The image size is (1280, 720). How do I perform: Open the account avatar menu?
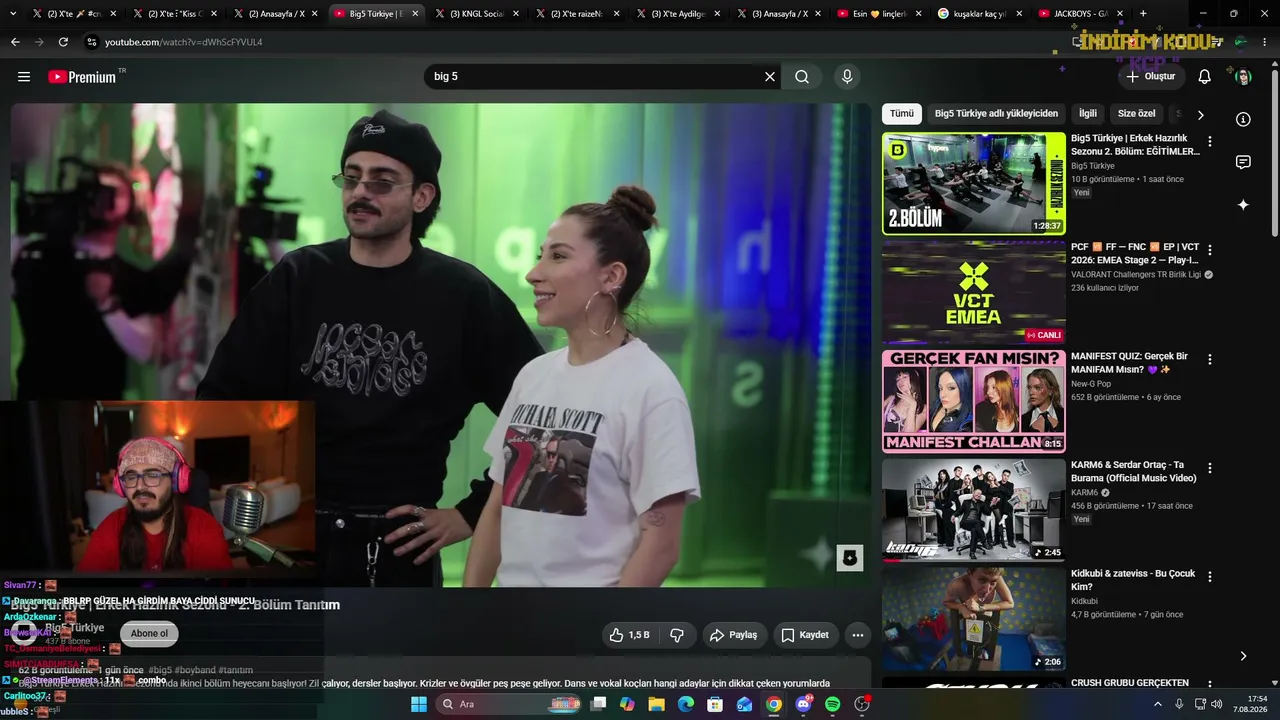pyautogui.click(x=1243, y=77)
